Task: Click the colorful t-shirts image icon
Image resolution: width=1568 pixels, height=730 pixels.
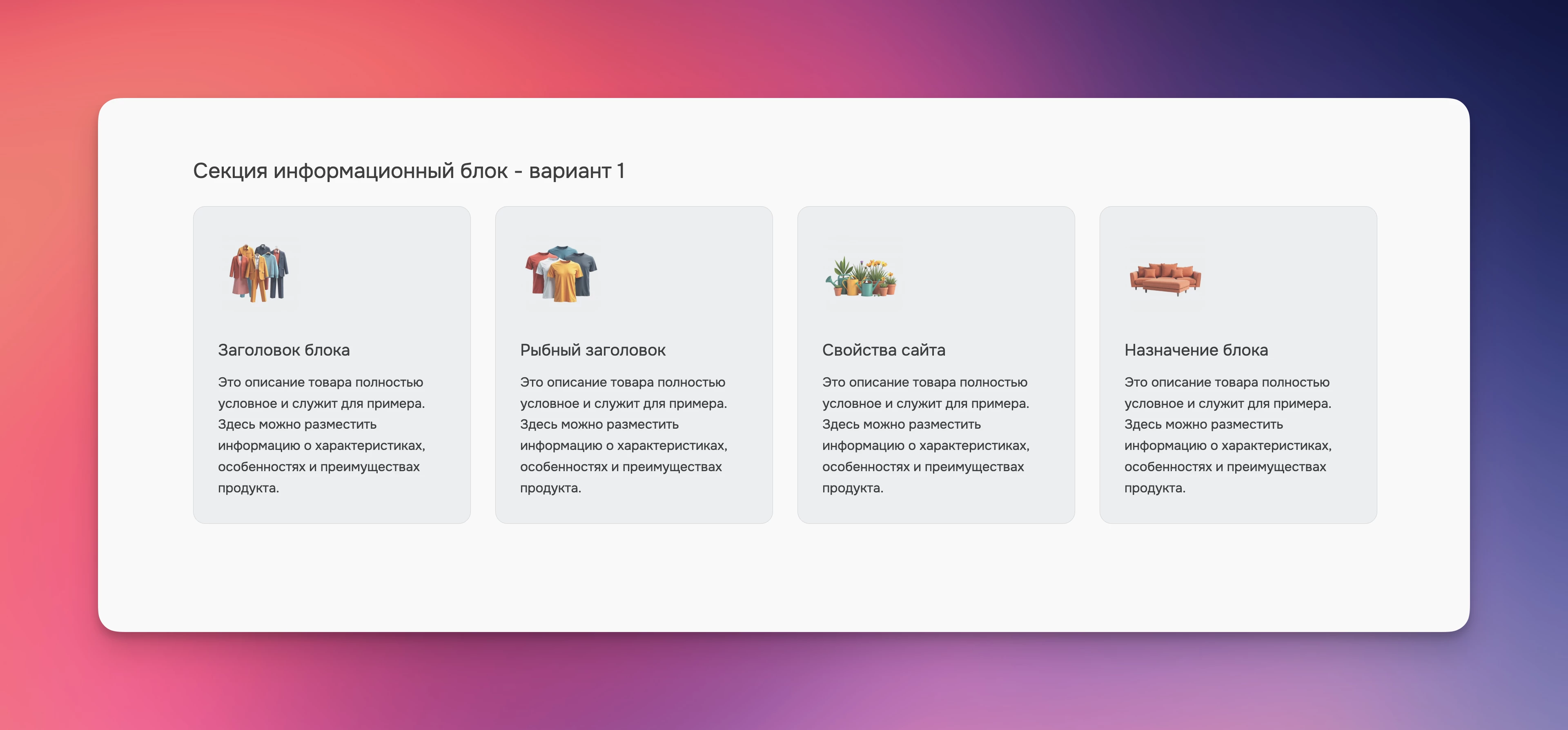Action: tap(561, 274)
